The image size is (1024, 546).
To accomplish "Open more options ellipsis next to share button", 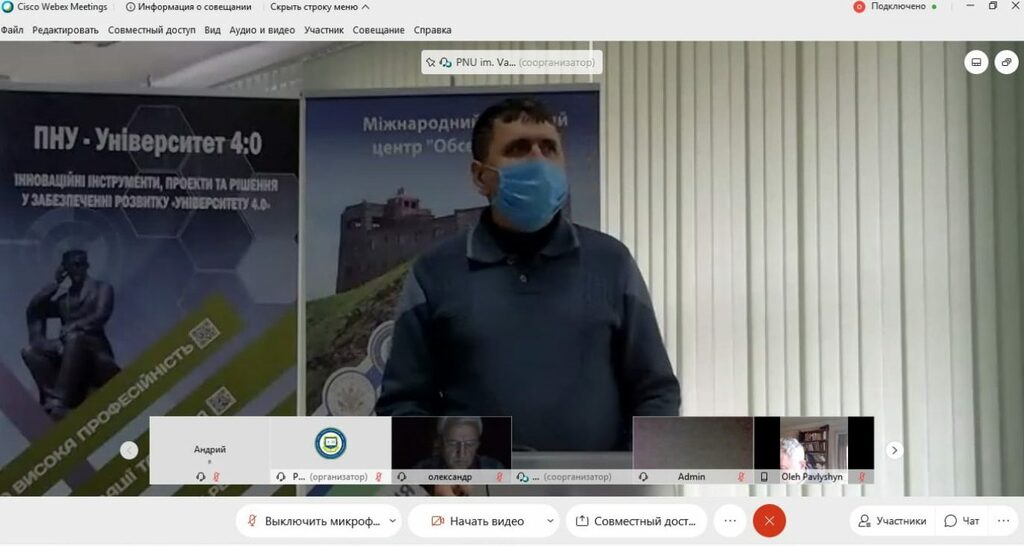I will [731, 521].
